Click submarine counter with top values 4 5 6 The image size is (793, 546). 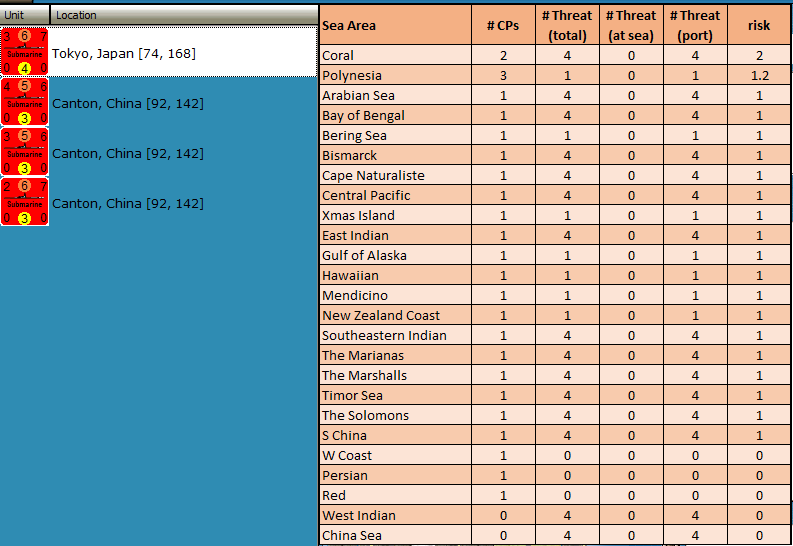[24, 102]
